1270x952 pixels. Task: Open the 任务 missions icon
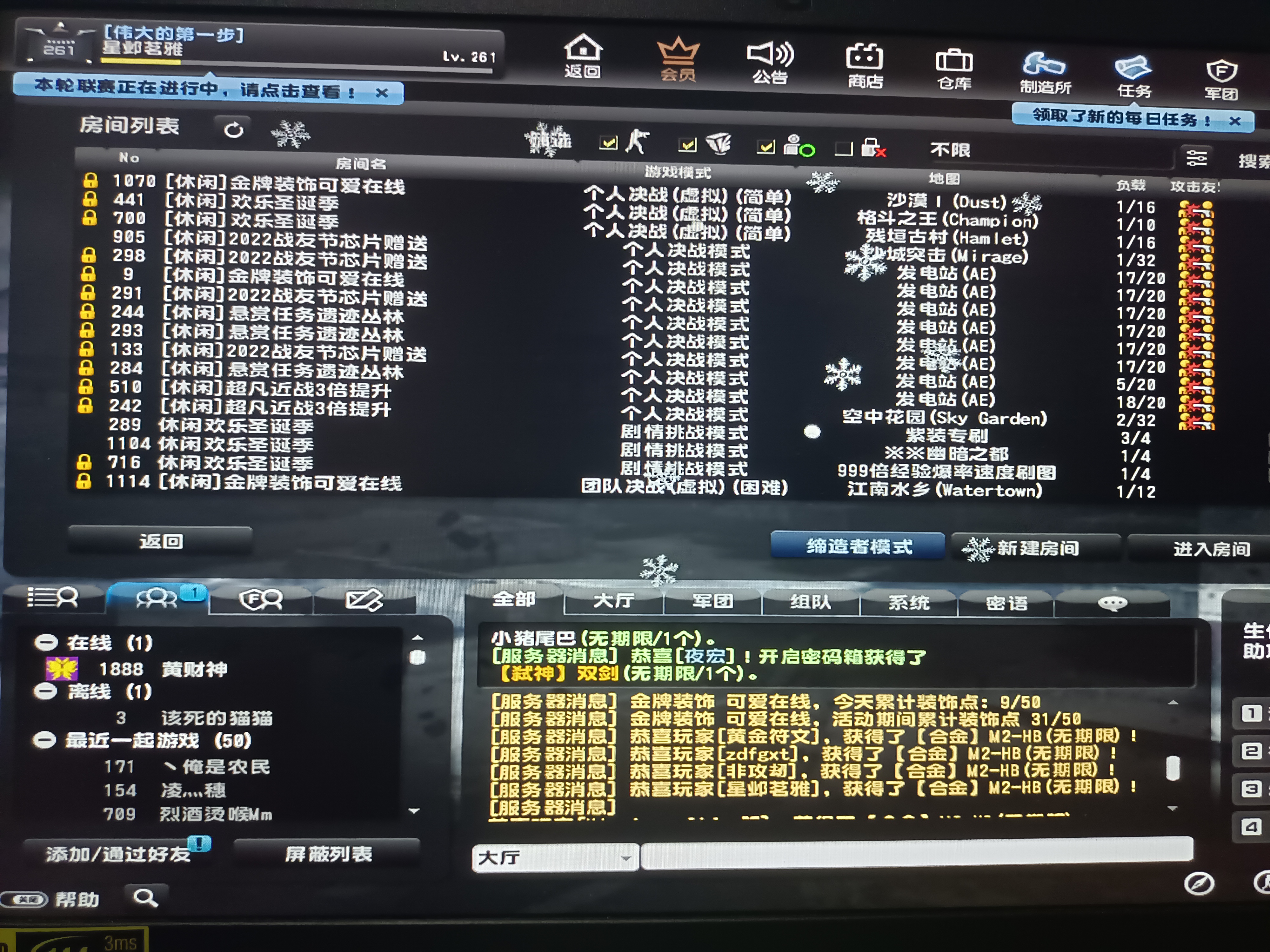coord(1133,77)
